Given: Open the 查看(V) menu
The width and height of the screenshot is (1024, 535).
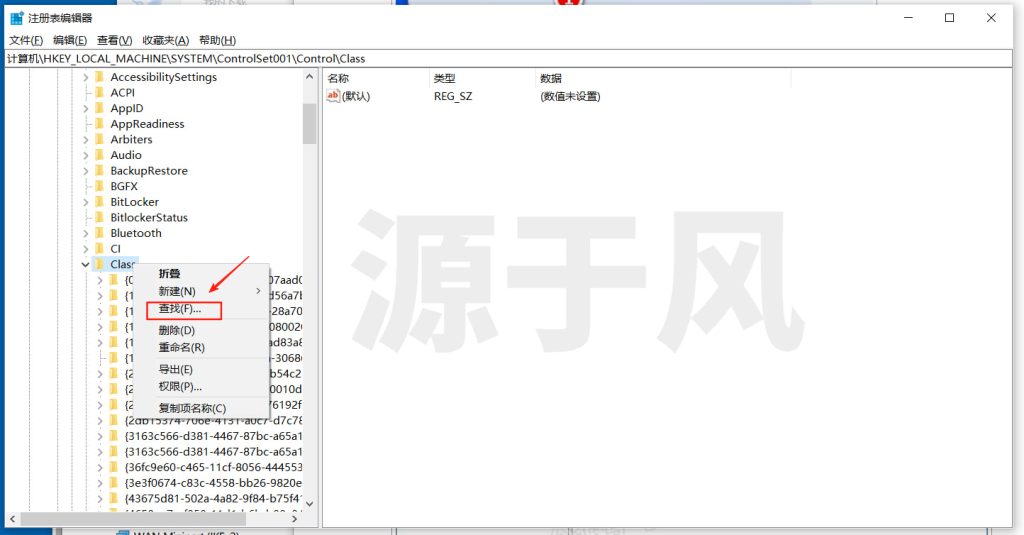Looking at the screenshot, I should [x=114, y=41].
